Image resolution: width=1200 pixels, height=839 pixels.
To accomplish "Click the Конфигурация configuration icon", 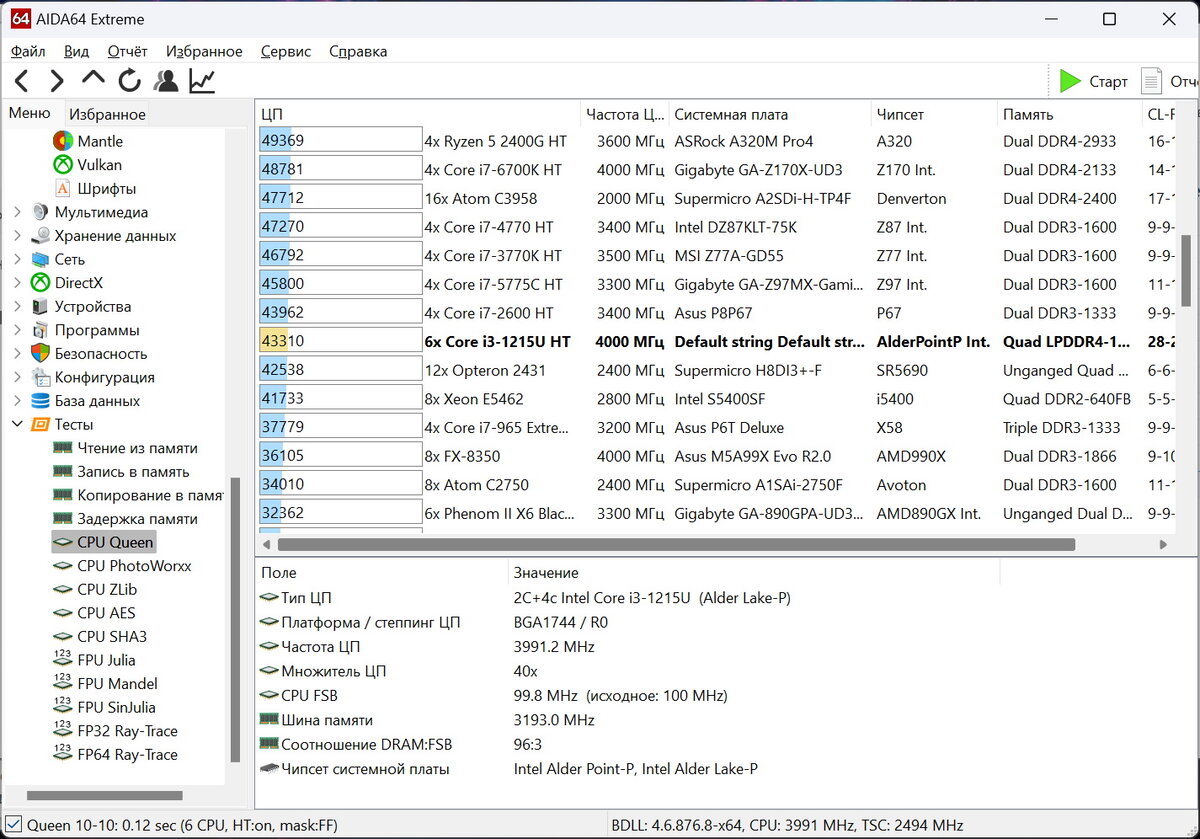I will [x=40, y=377].
